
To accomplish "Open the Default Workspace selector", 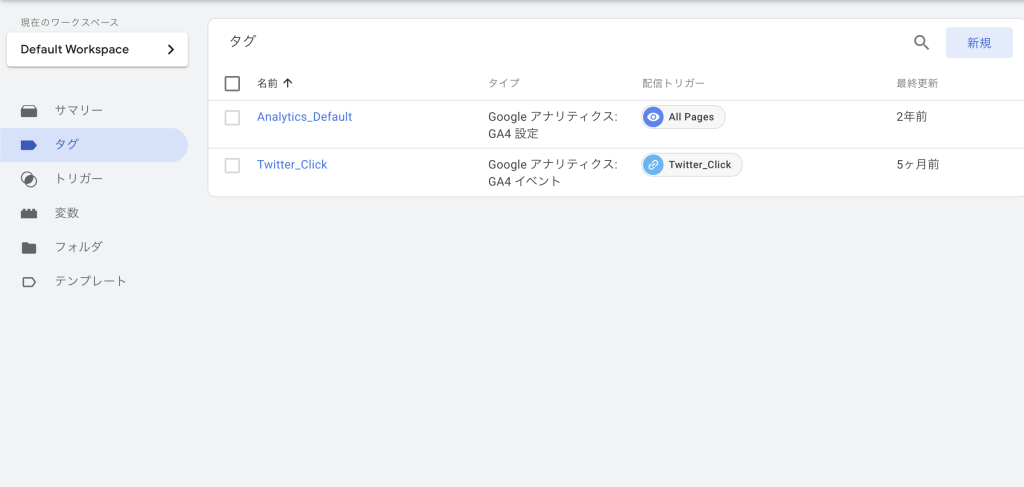I will [97, 50].
